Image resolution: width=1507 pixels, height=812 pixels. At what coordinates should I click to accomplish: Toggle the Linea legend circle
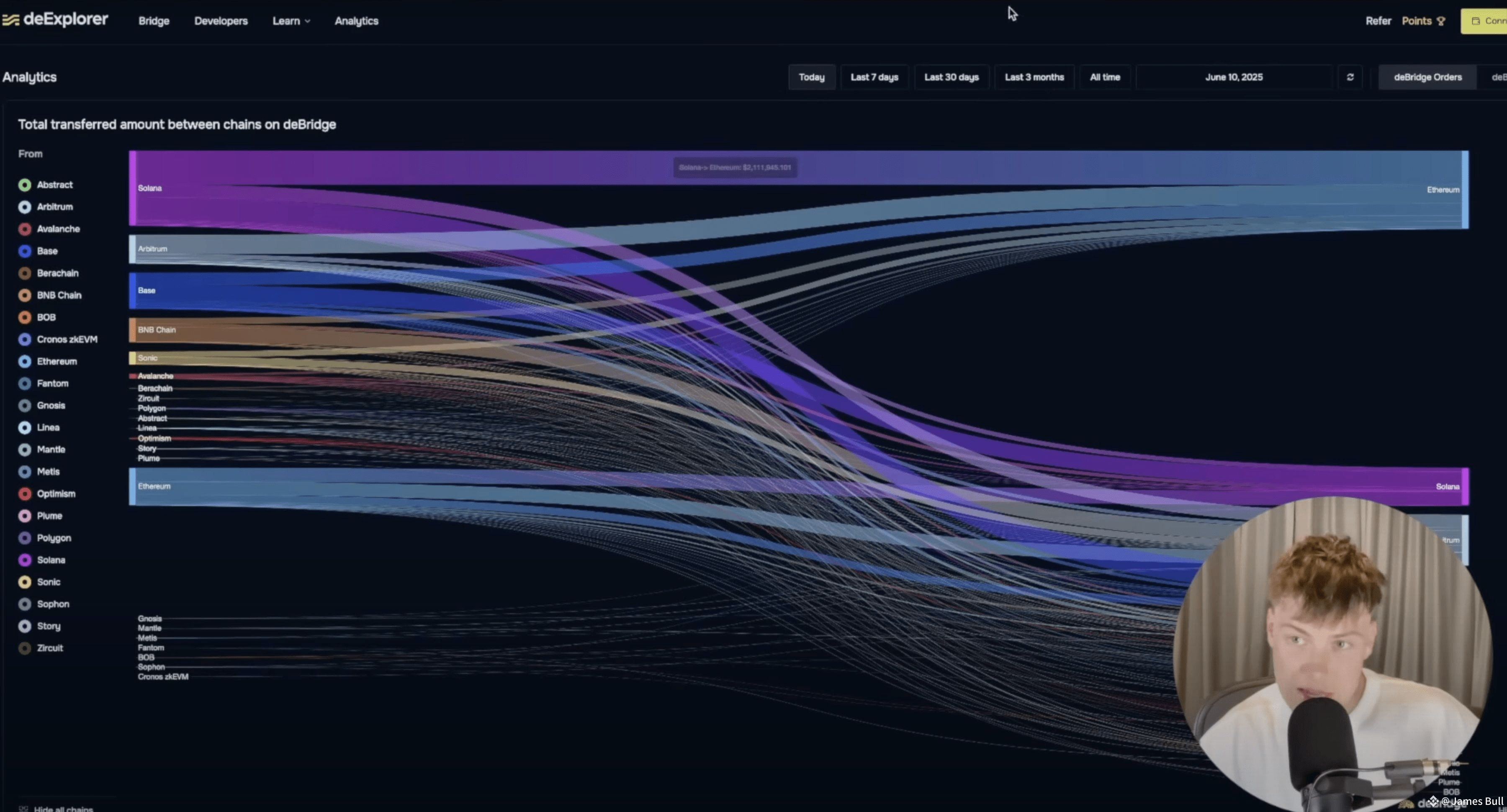tap(25, 428)
